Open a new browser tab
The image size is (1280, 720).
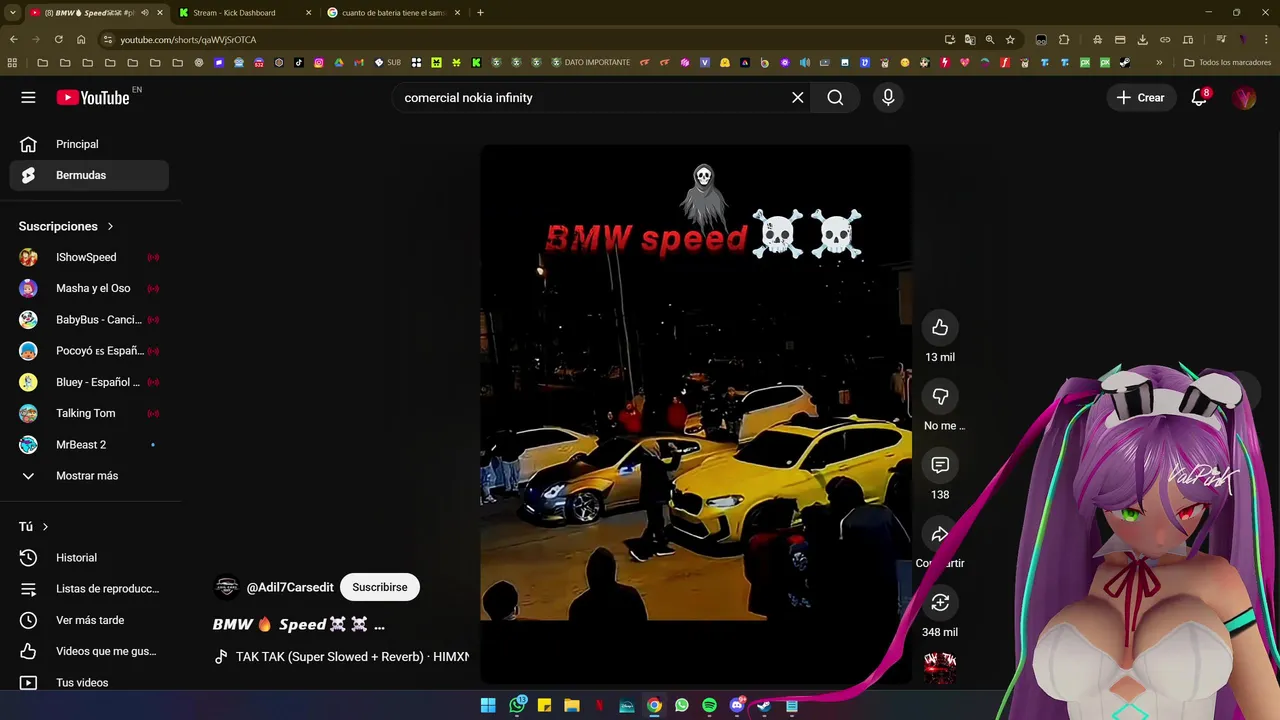pyautogui.click(x=480, y=13)
